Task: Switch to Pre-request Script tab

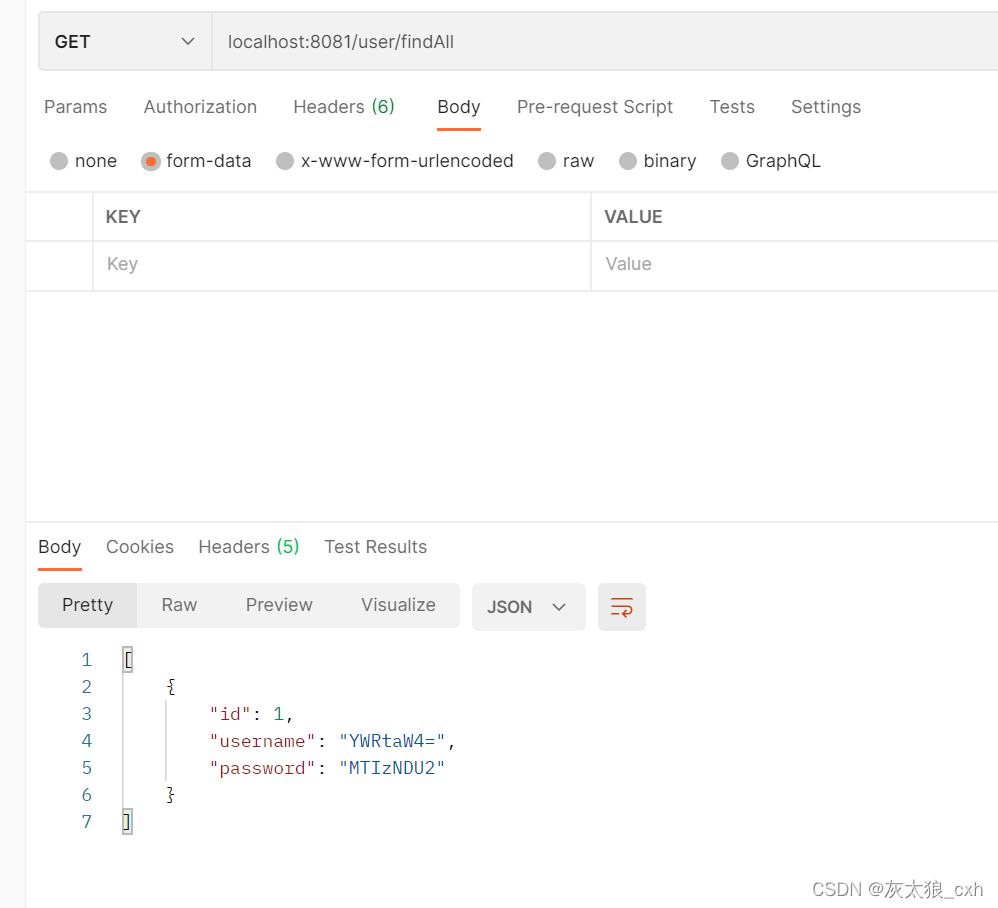Action: 595,107
